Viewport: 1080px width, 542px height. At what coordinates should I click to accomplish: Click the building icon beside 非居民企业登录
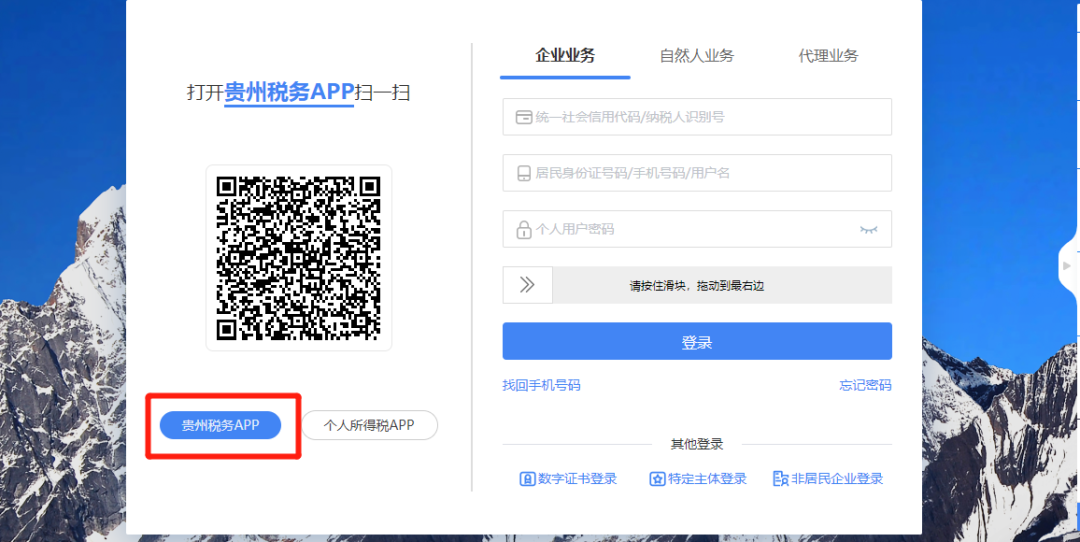point(780,479)
